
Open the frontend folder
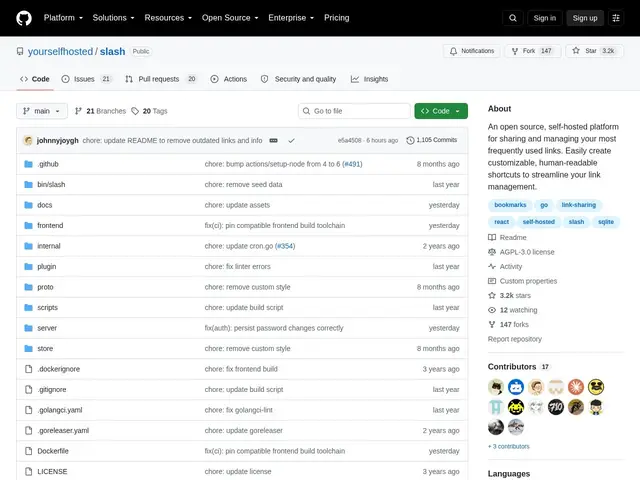(x=50, y=225)
